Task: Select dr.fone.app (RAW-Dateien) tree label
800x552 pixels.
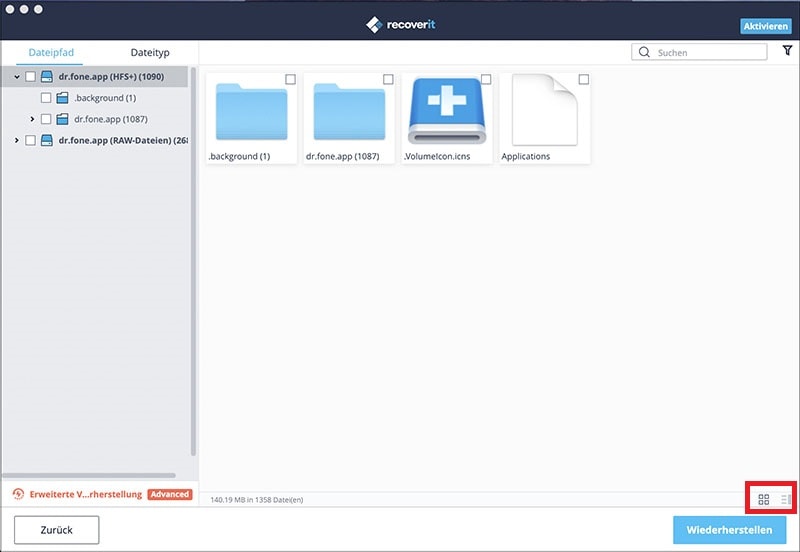Action: (x=123, y=140)
